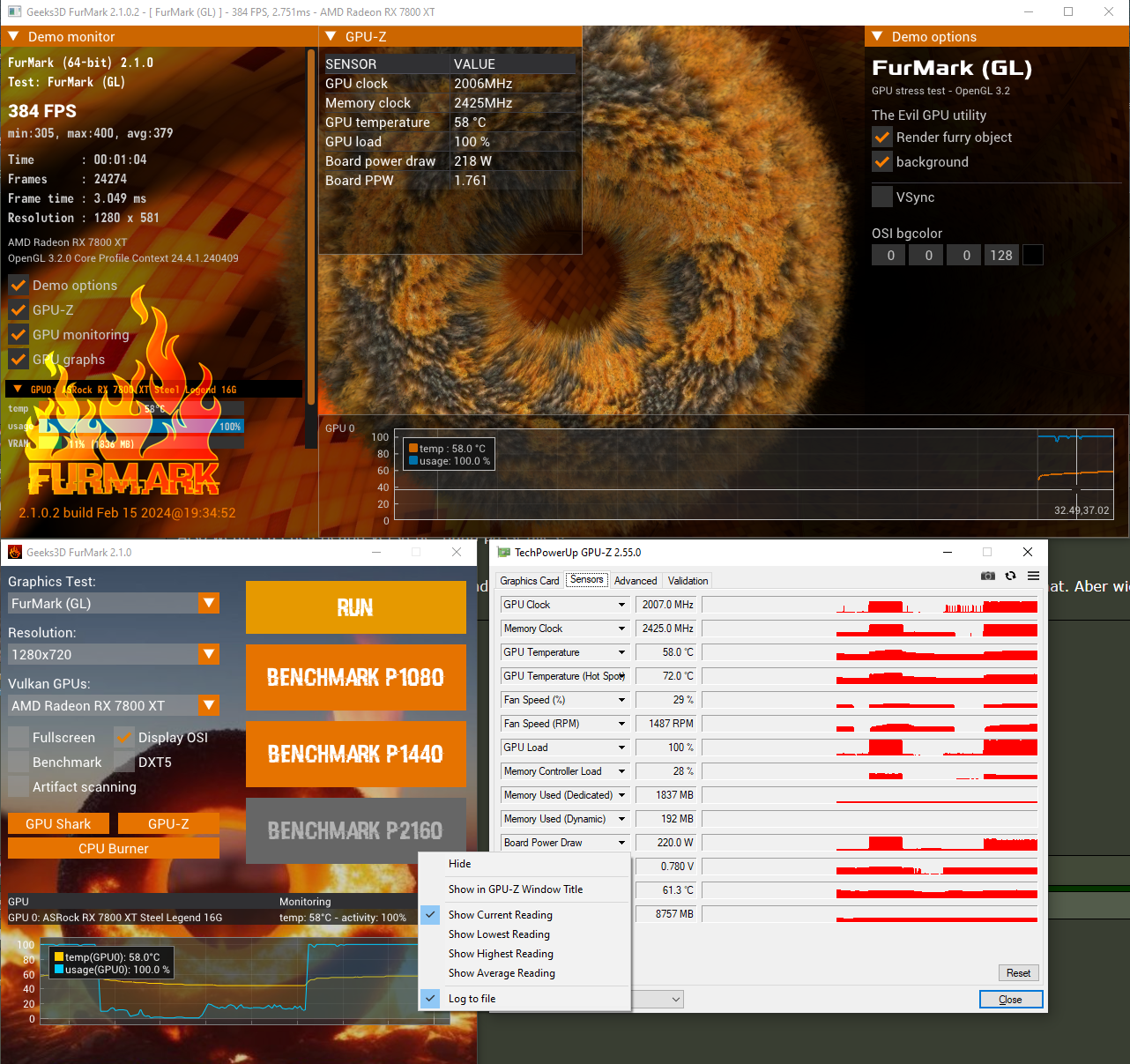Enable the VSync checkbox

881,197
